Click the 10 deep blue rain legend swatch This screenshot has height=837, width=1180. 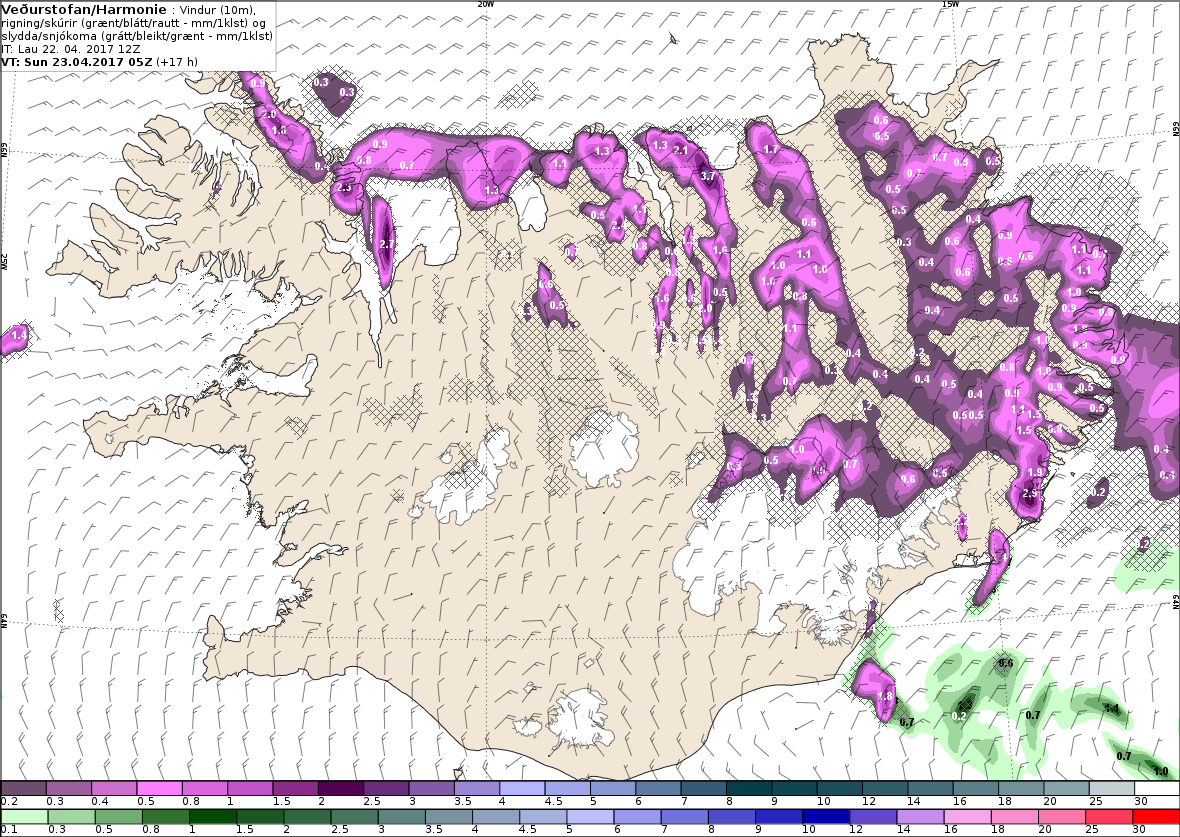tap(826, 817)
